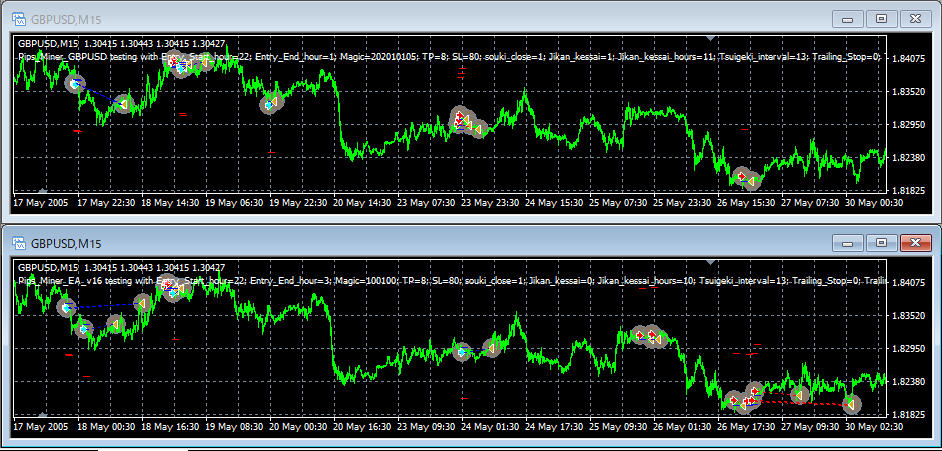Click the scroll marker triangle on the lower chart's time axis
Image resolution: width=942 pixels, height=451 pixels.
pos(42,414)
